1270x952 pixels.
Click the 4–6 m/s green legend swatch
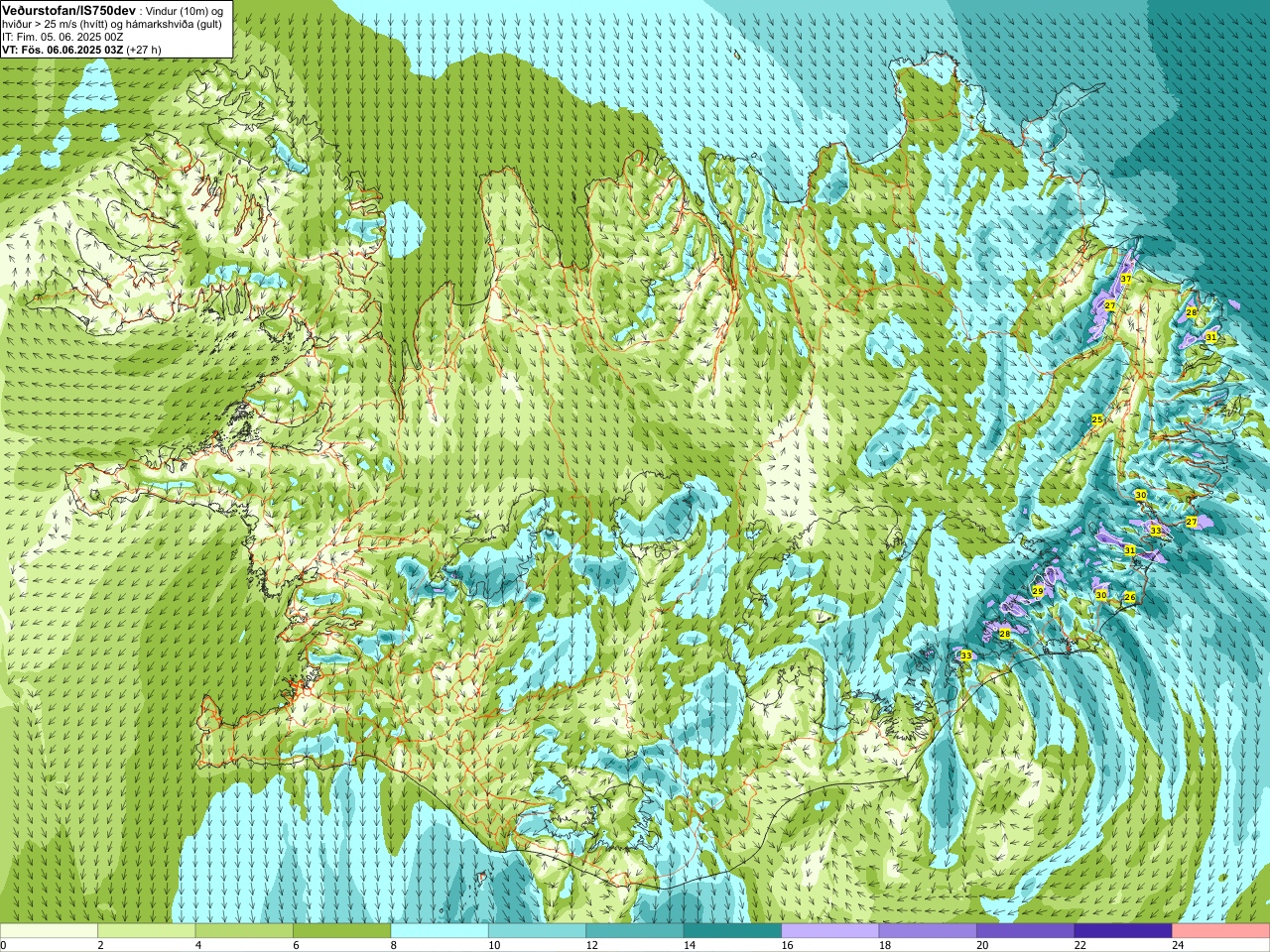click(x=244, y=931)
